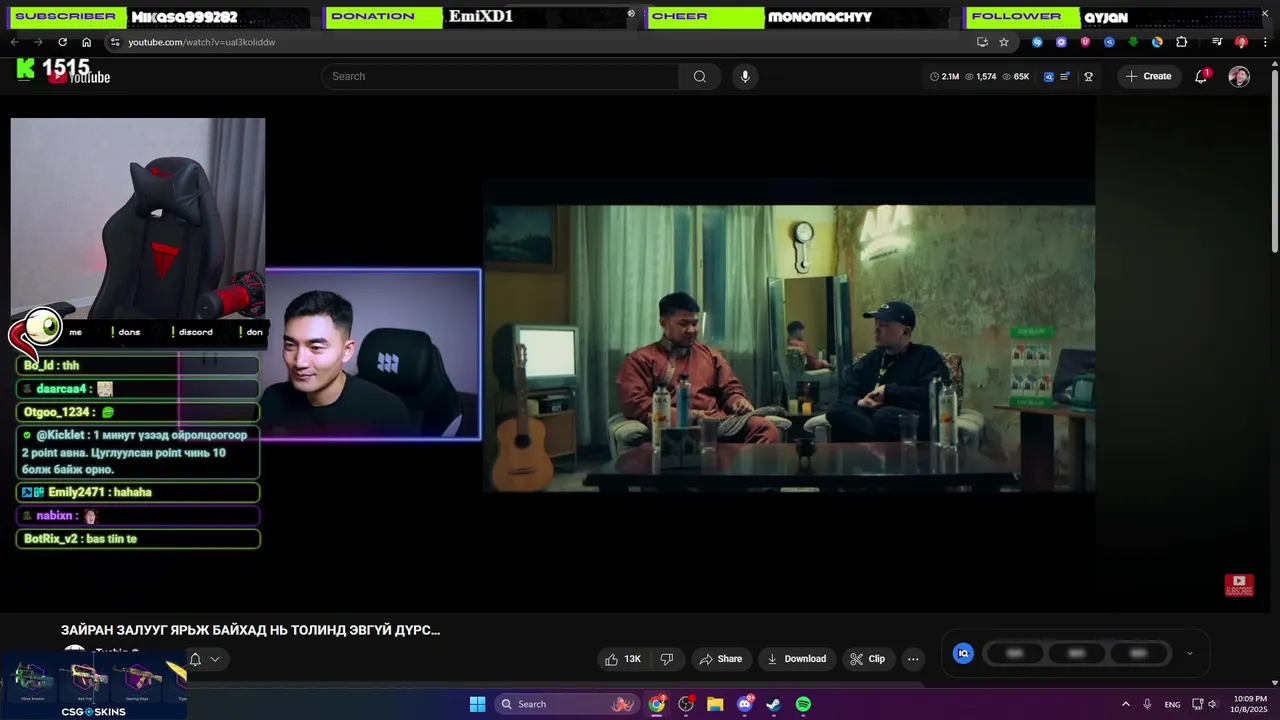Open the YouTube account avatar menu
This screenshot has width=1280, height=720.
pos(1239,76)
